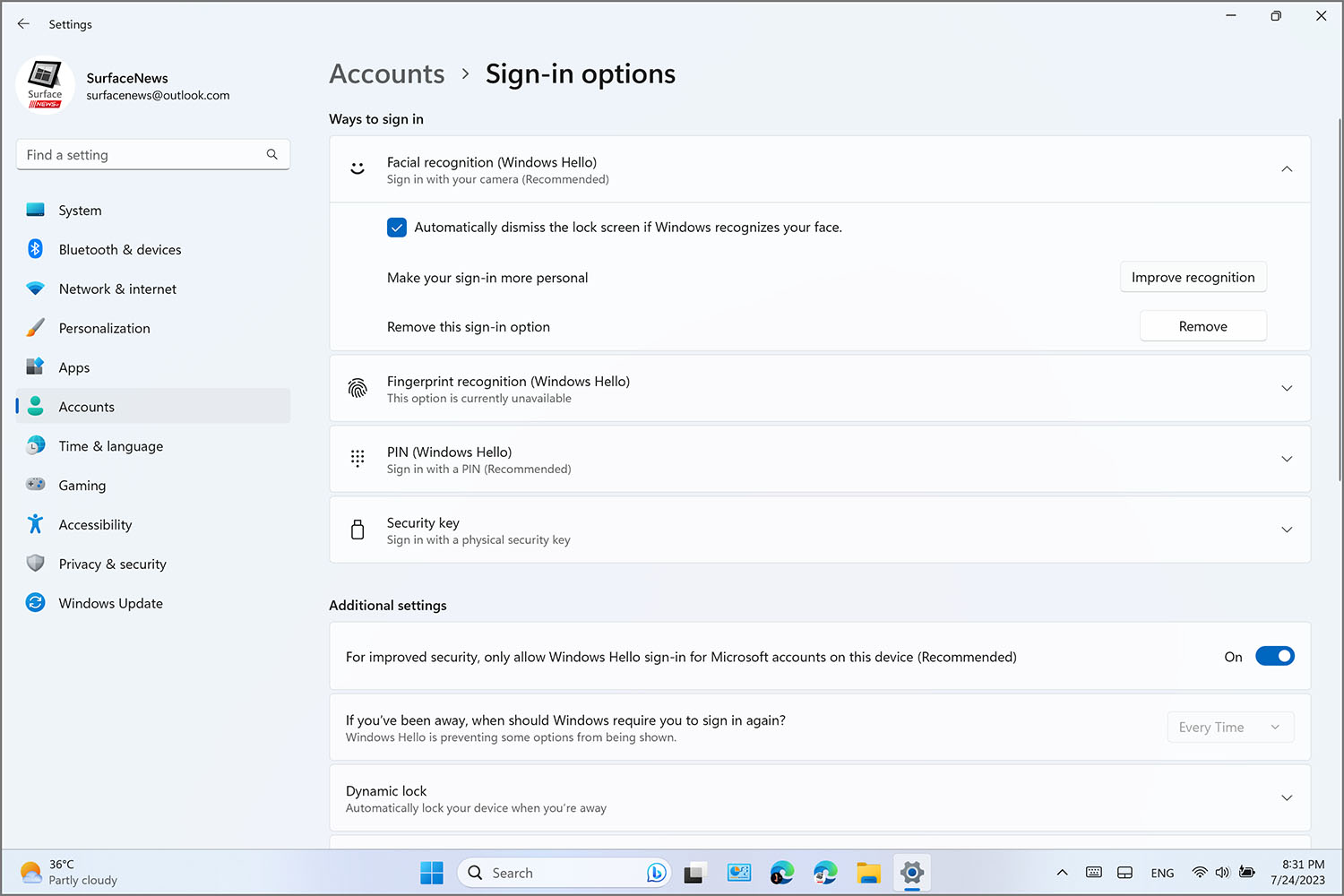Click the Accounts breadcrumb link
Image resolution: width=1344 pixels, height=896 pixels.
coord(387,74)
